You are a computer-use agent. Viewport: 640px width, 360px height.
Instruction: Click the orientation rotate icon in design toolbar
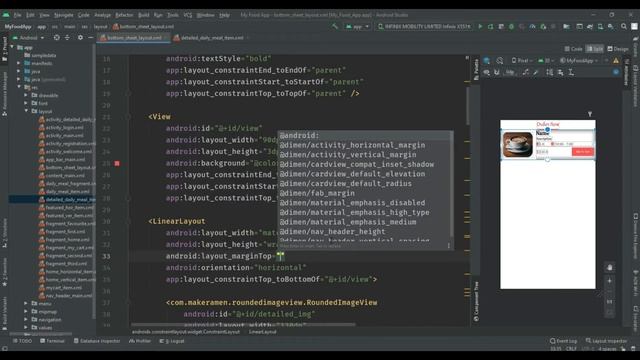[500, 60]
